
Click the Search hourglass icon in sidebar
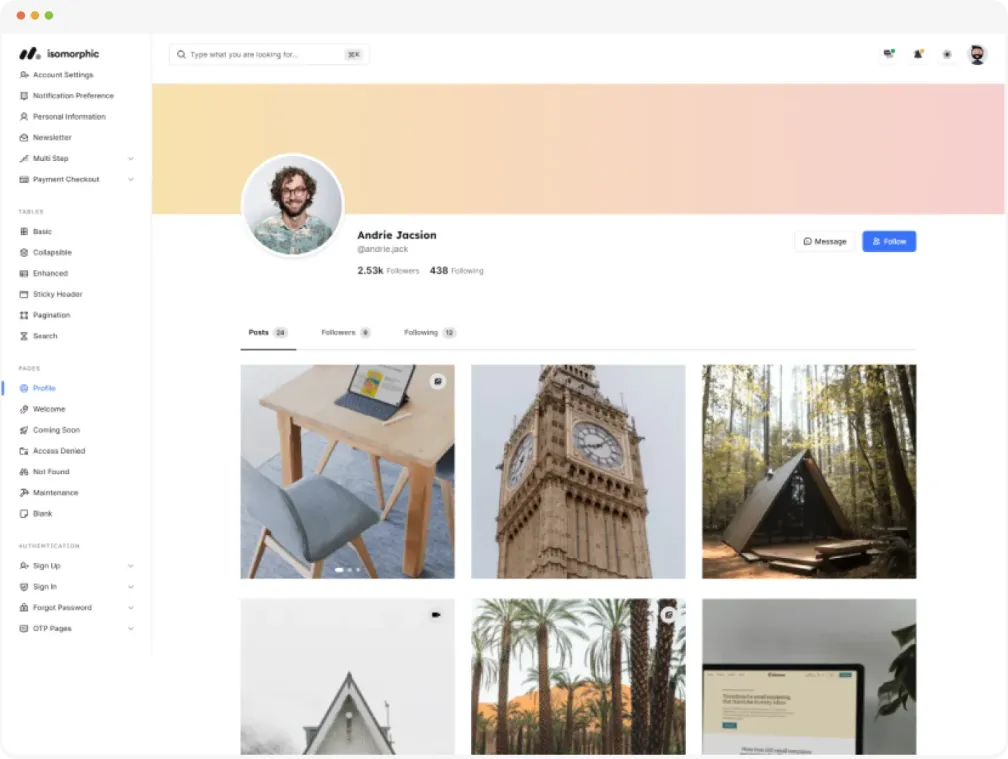click(24, 336)
